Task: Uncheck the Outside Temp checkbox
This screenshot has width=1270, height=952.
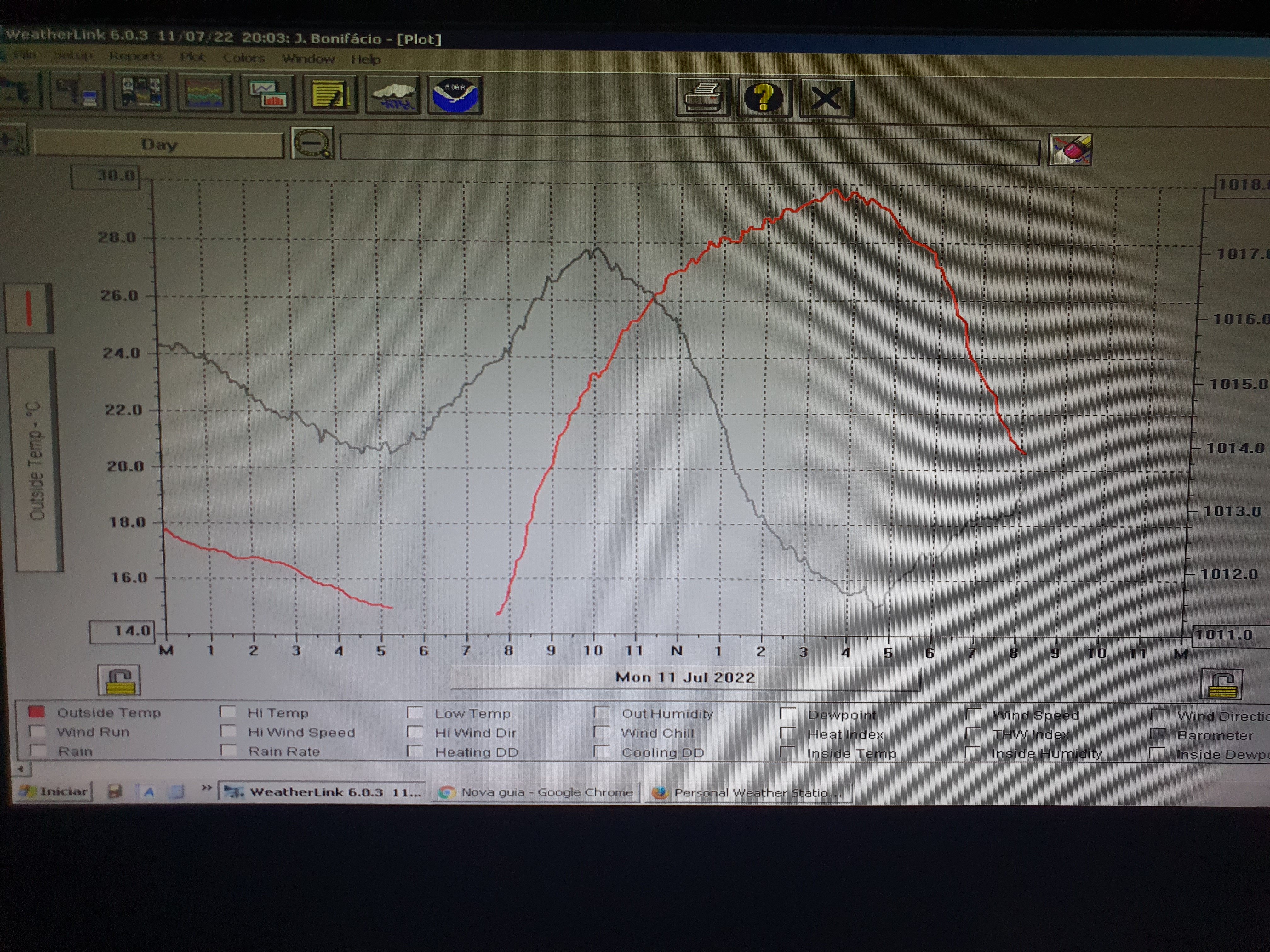Action: click(x=36, y=712)
